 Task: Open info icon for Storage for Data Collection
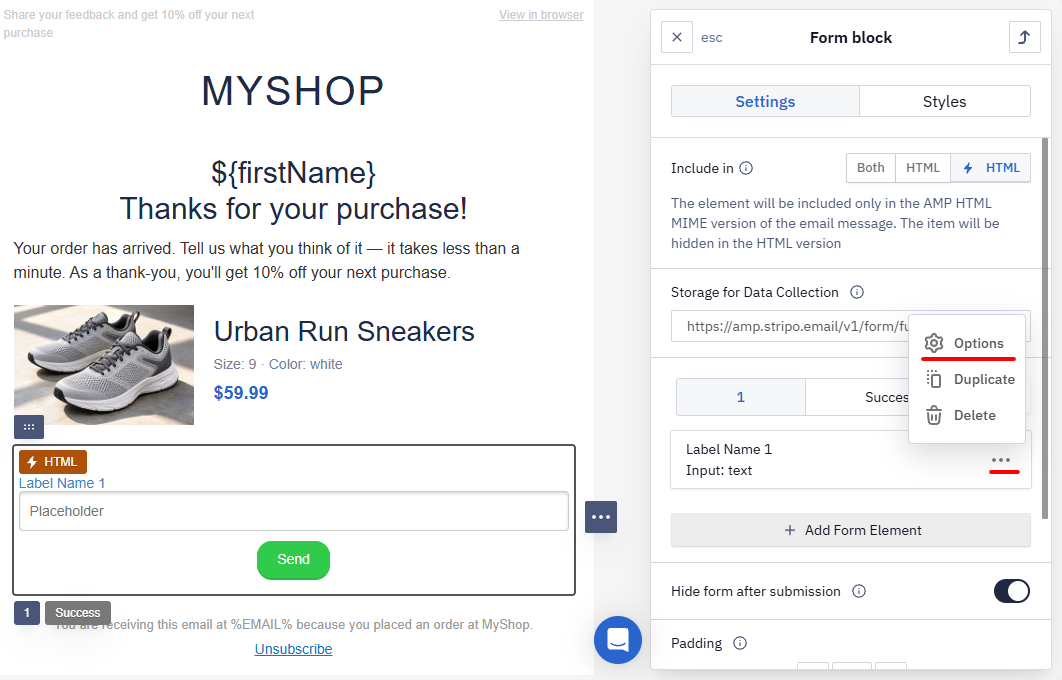click(857, 292)
